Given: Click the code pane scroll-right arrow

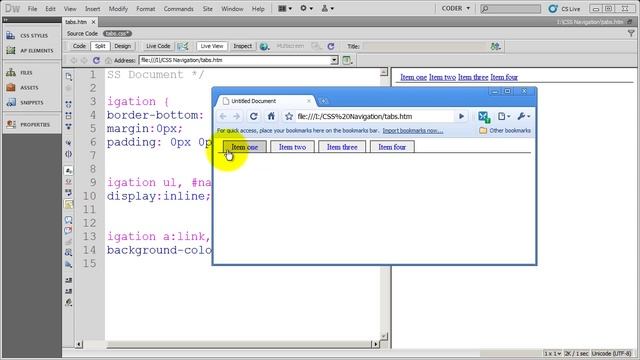Looking at the screenshot, I should click(x=375, y=344).
